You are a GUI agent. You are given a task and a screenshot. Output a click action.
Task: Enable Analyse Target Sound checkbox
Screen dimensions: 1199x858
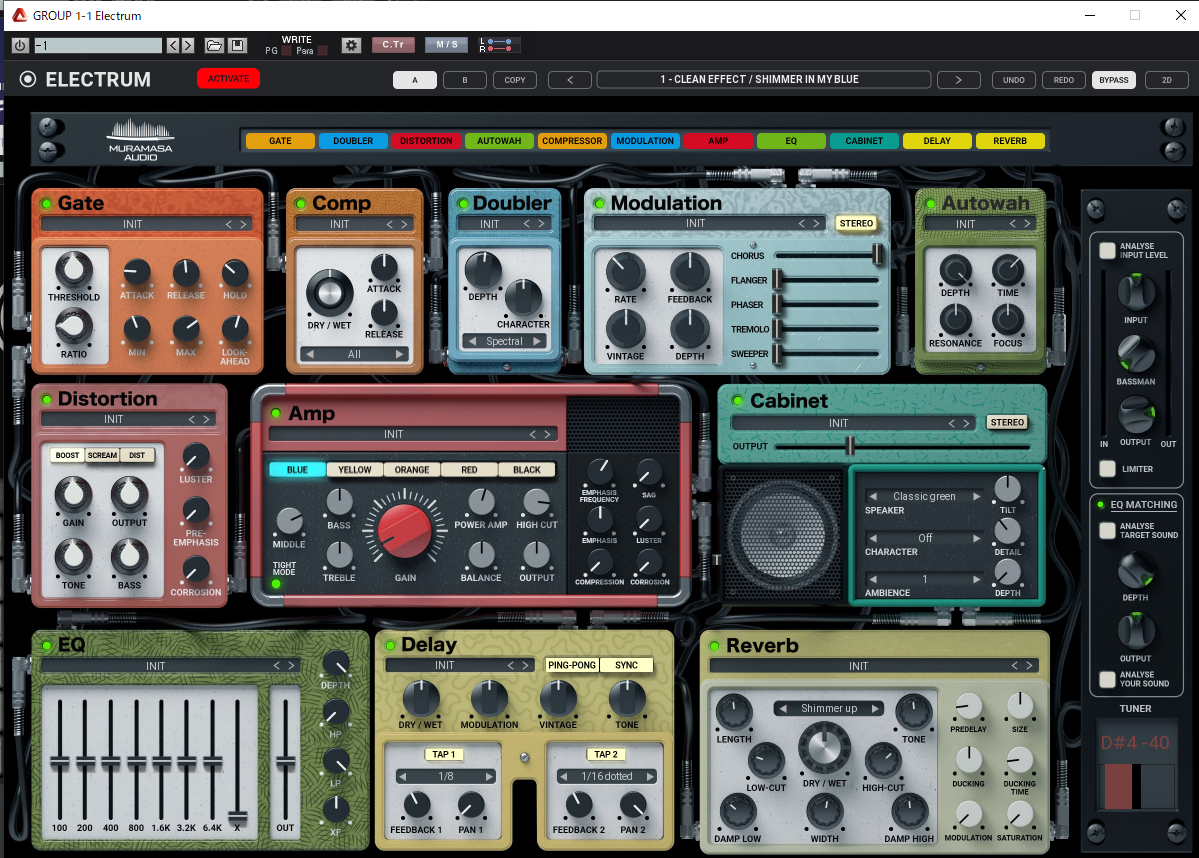1107,531
